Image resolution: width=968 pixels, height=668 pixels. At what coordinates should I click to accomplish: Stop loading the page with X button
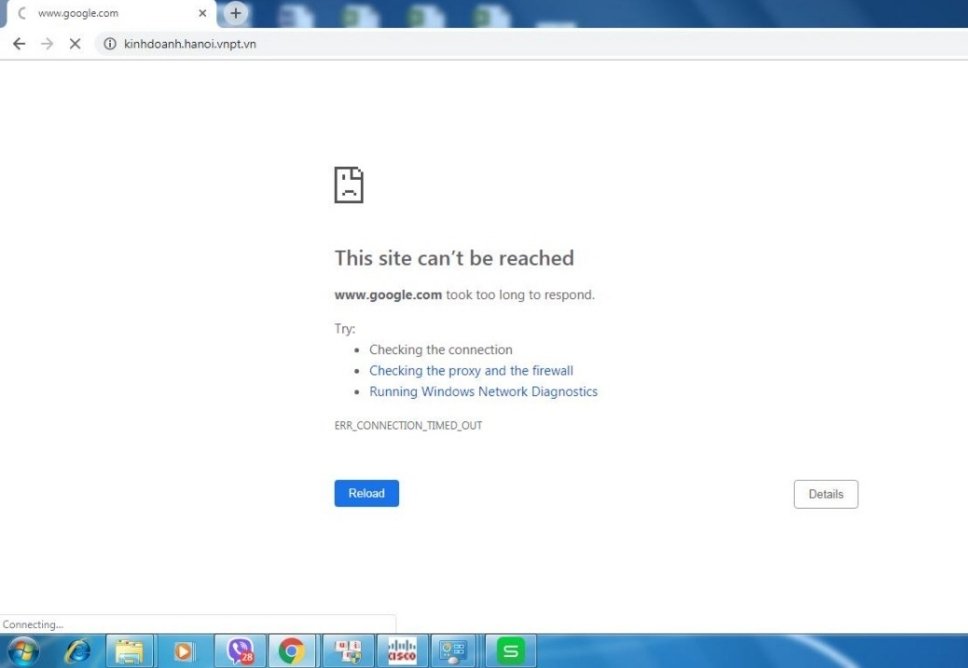coord(74,44)
